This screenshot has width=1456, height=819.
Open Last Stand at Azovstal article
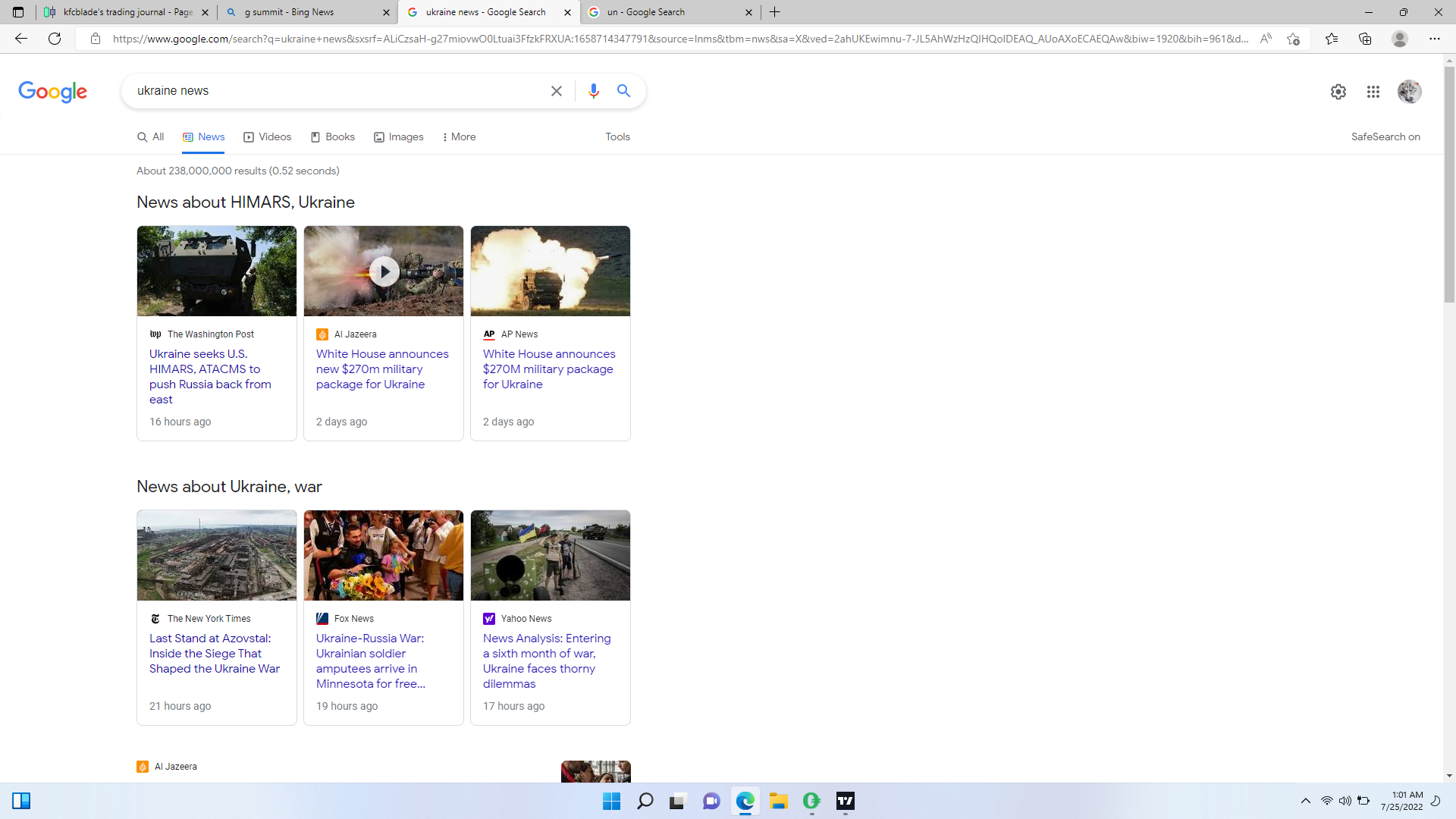pos(214,653)
